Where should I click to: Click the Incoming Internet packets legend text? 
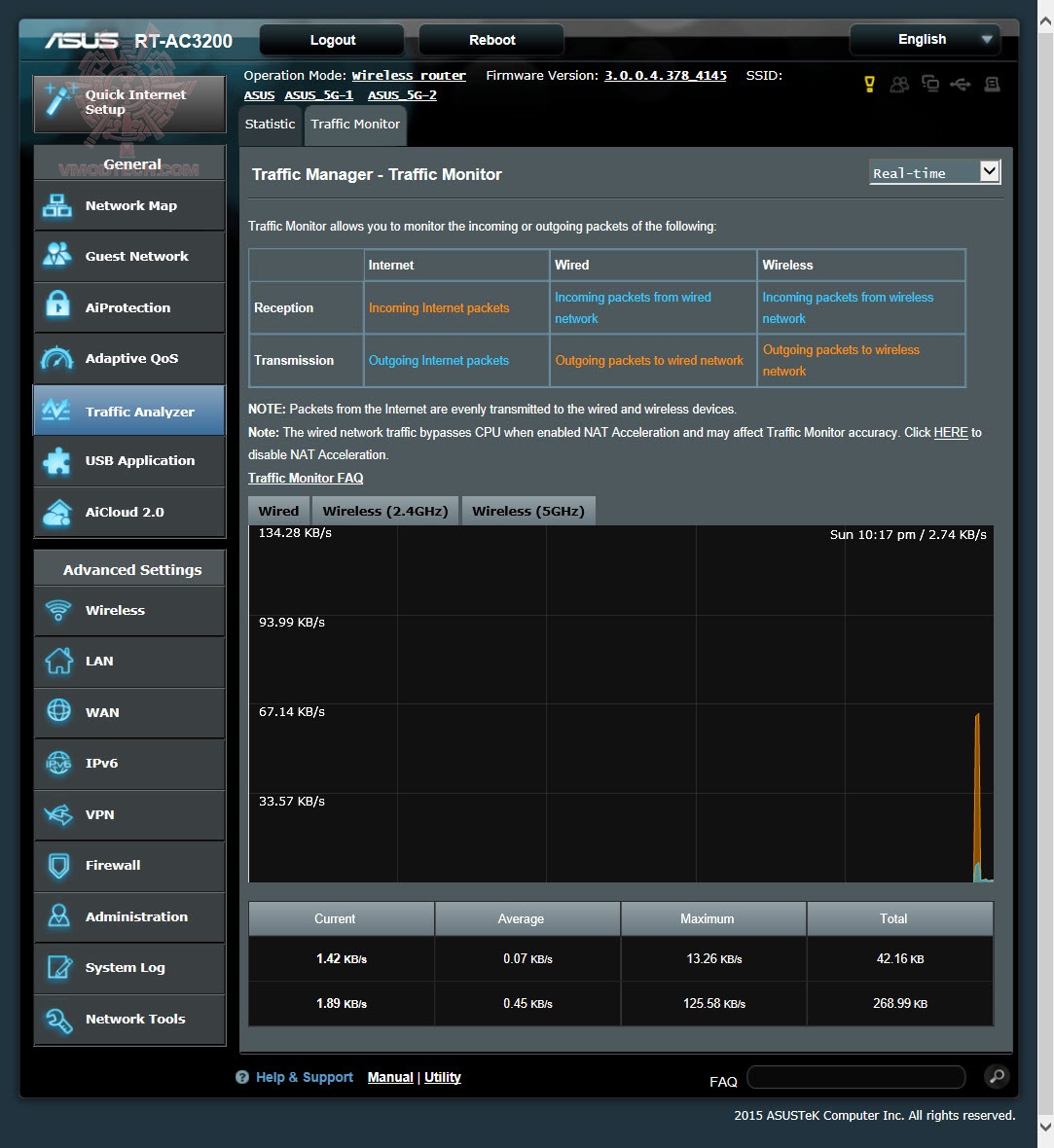439,308
